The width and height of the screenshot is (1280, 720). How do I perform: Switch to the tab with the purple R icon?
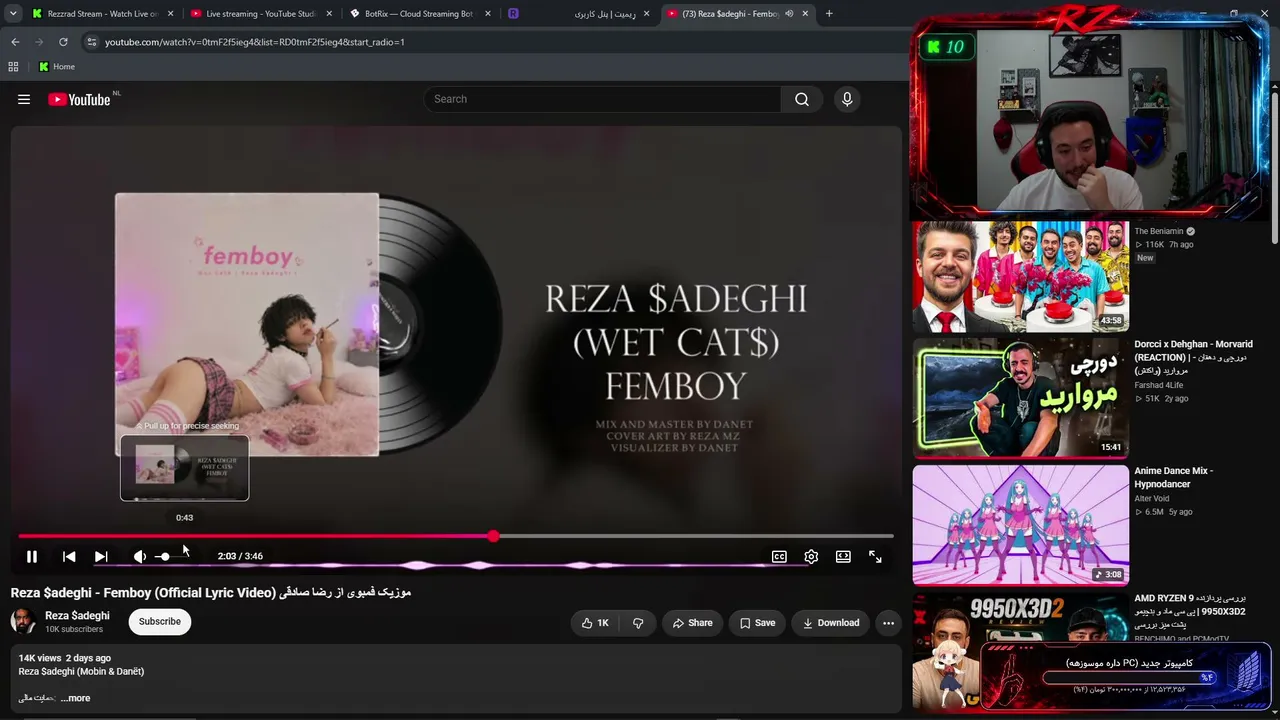[x=513, y=14]
